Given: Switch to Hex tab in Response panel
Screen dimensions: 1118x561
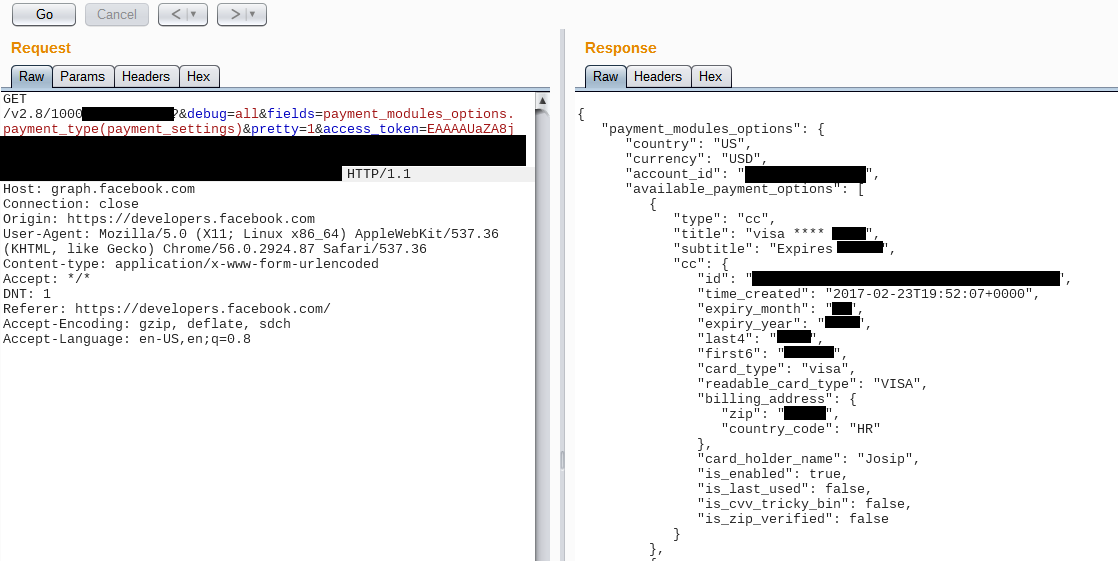Looking at the screenshot, I should 710,76.
